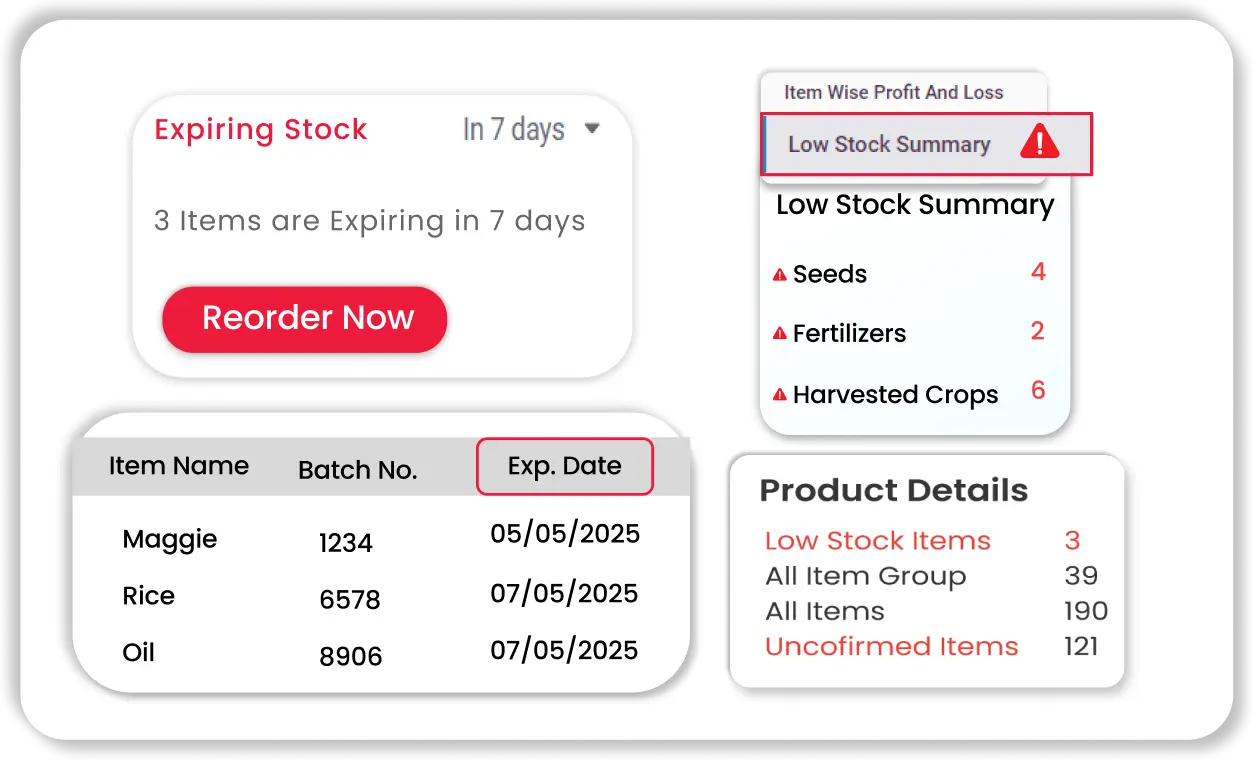
Task: Click warning icon beside Harvested Crops
Action: pos(780,396)
